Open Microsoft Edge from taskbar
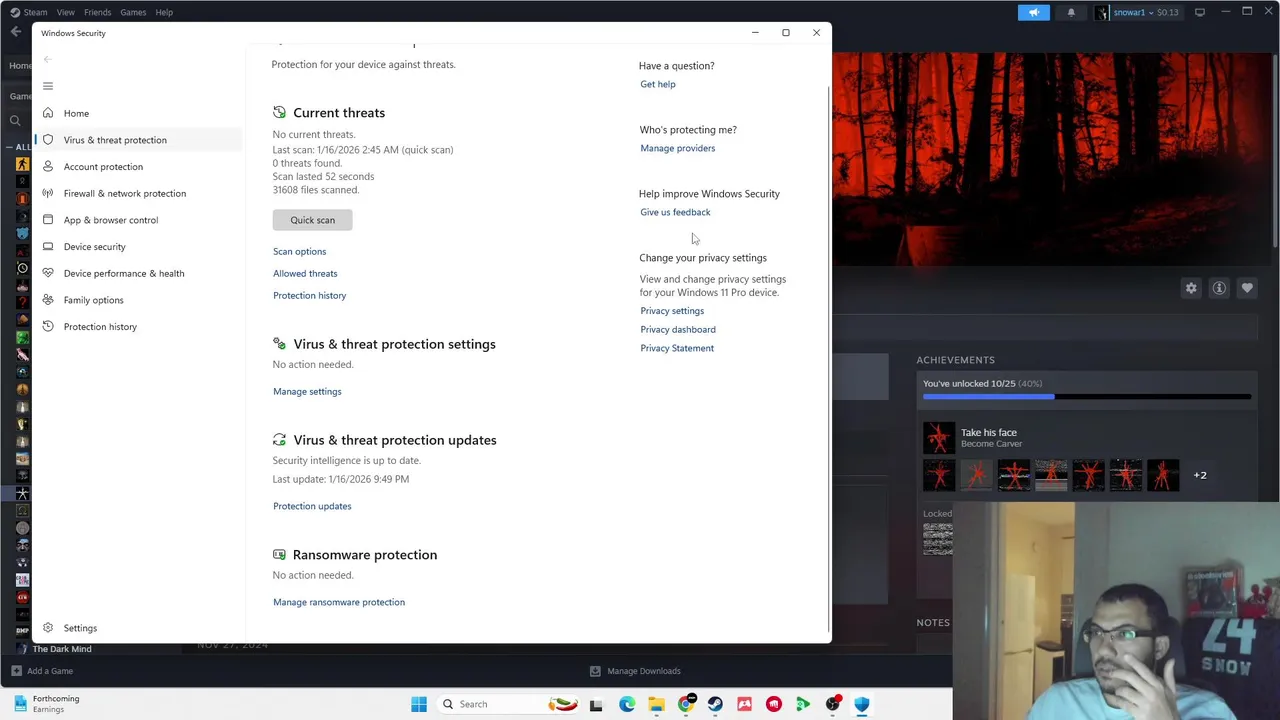 pos(627,704)
